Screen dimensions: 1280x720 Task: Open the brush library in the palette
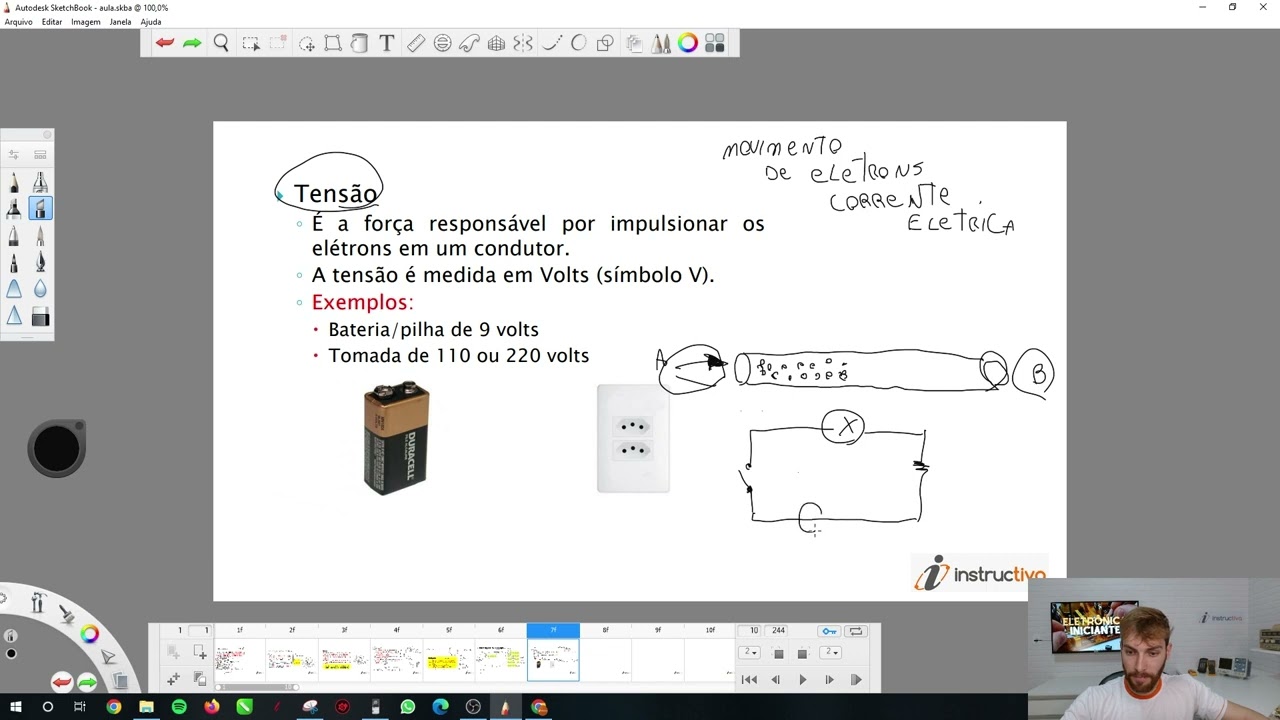pyautogui.click(x=40, y=155)
